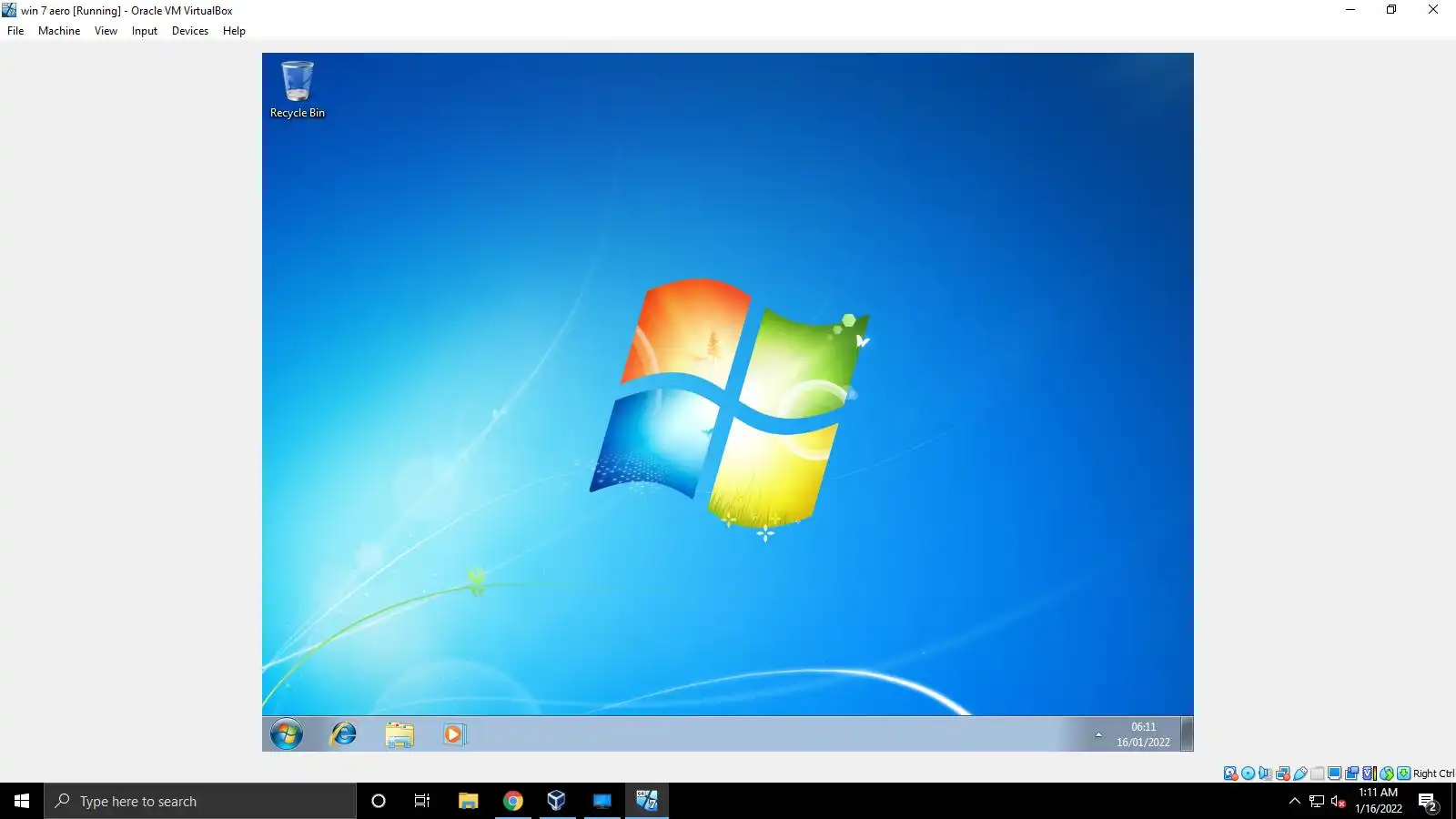Switch to the blue monitor taskbar app
Image resolution: width=1456 pixels, height=819 pixels.
(x=602, y=801)
